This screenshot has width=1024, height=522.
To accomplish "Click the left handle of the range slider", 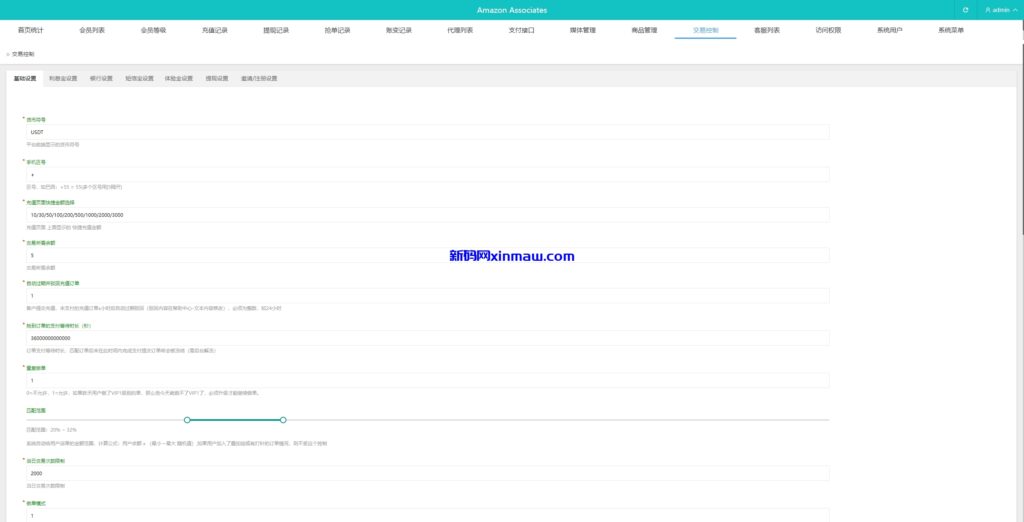I will coord(187,420).
